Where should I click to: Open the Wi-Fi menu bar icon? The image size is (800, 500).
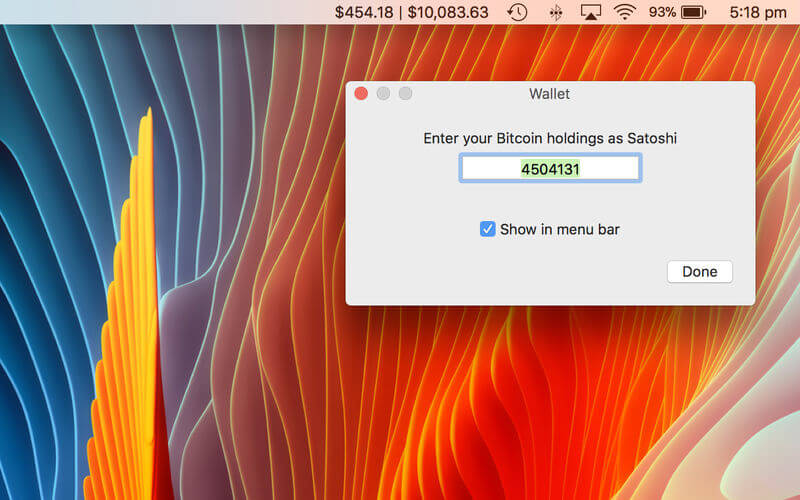pos(624,12)
